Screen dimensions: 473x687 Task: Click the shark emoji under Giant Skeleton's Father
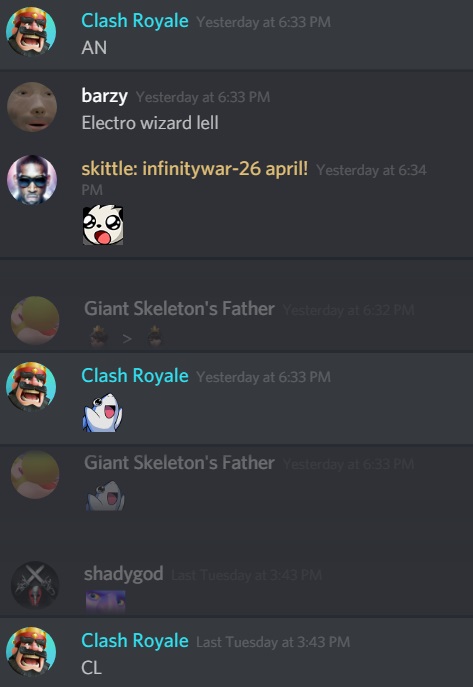click(105, 496)
